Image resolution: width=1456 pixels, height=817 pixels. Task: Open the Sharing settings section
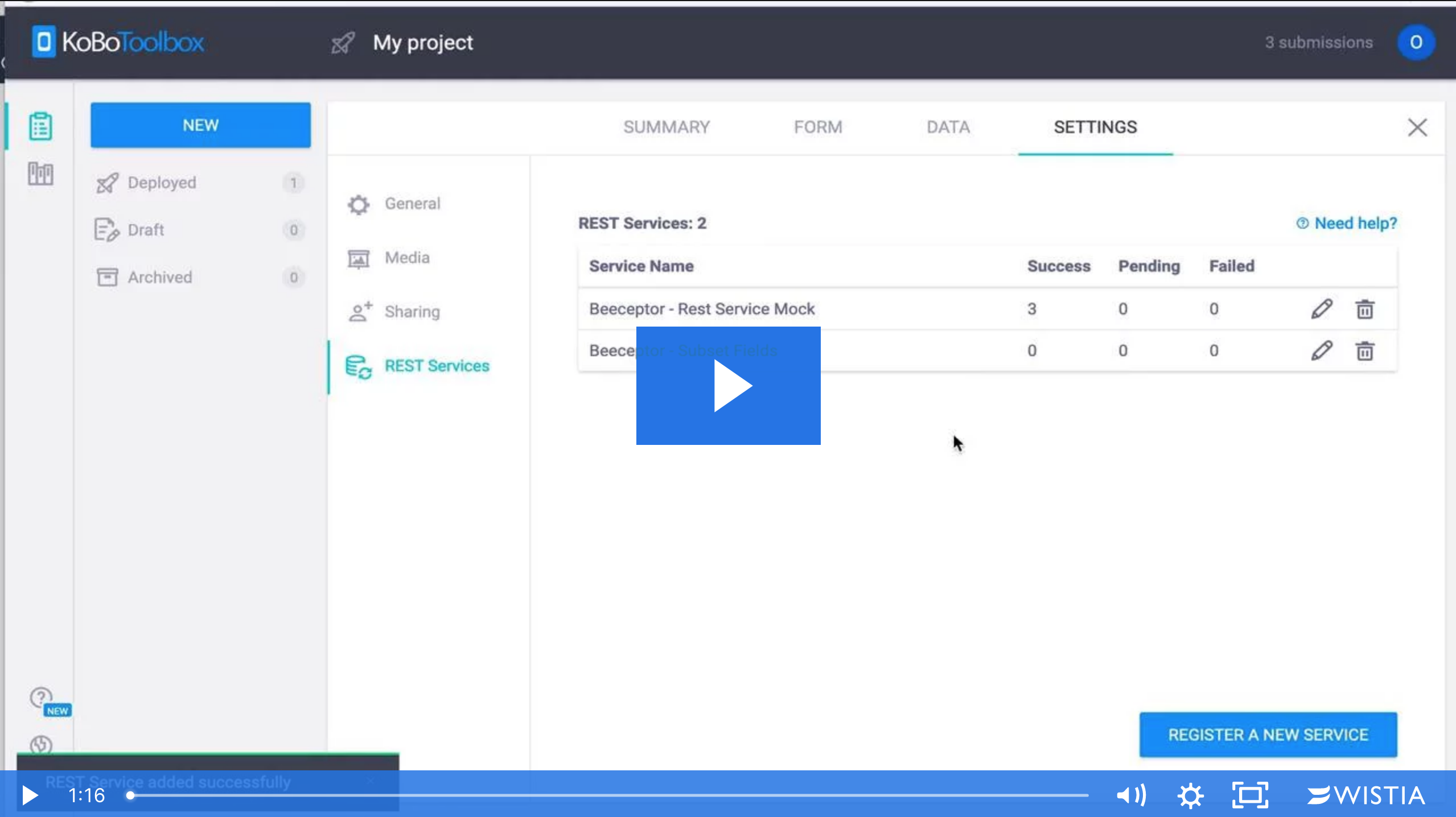(x=412, y=312)
